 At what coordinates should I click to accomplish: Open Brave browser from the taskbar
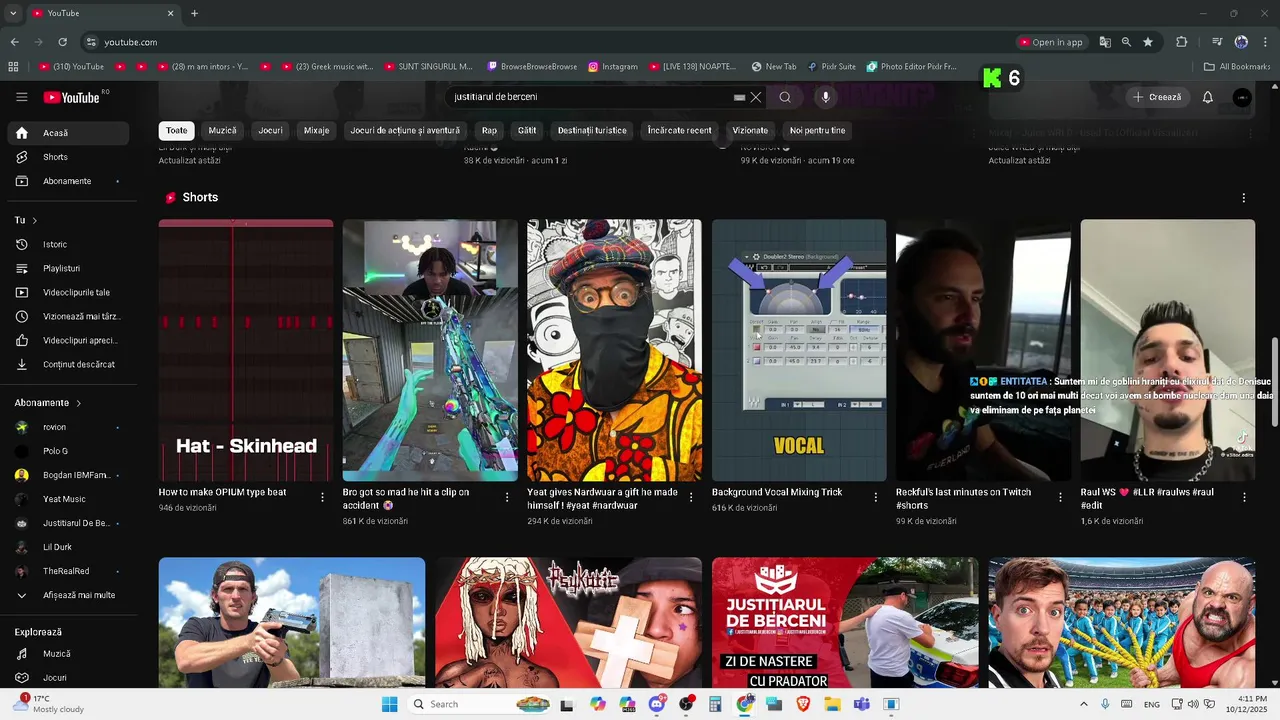click(x=803, y=704)
